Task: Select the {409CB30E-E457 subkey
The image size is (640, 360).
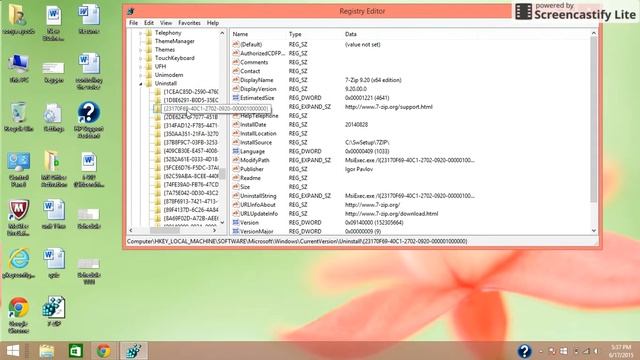Action: point(191,151)
